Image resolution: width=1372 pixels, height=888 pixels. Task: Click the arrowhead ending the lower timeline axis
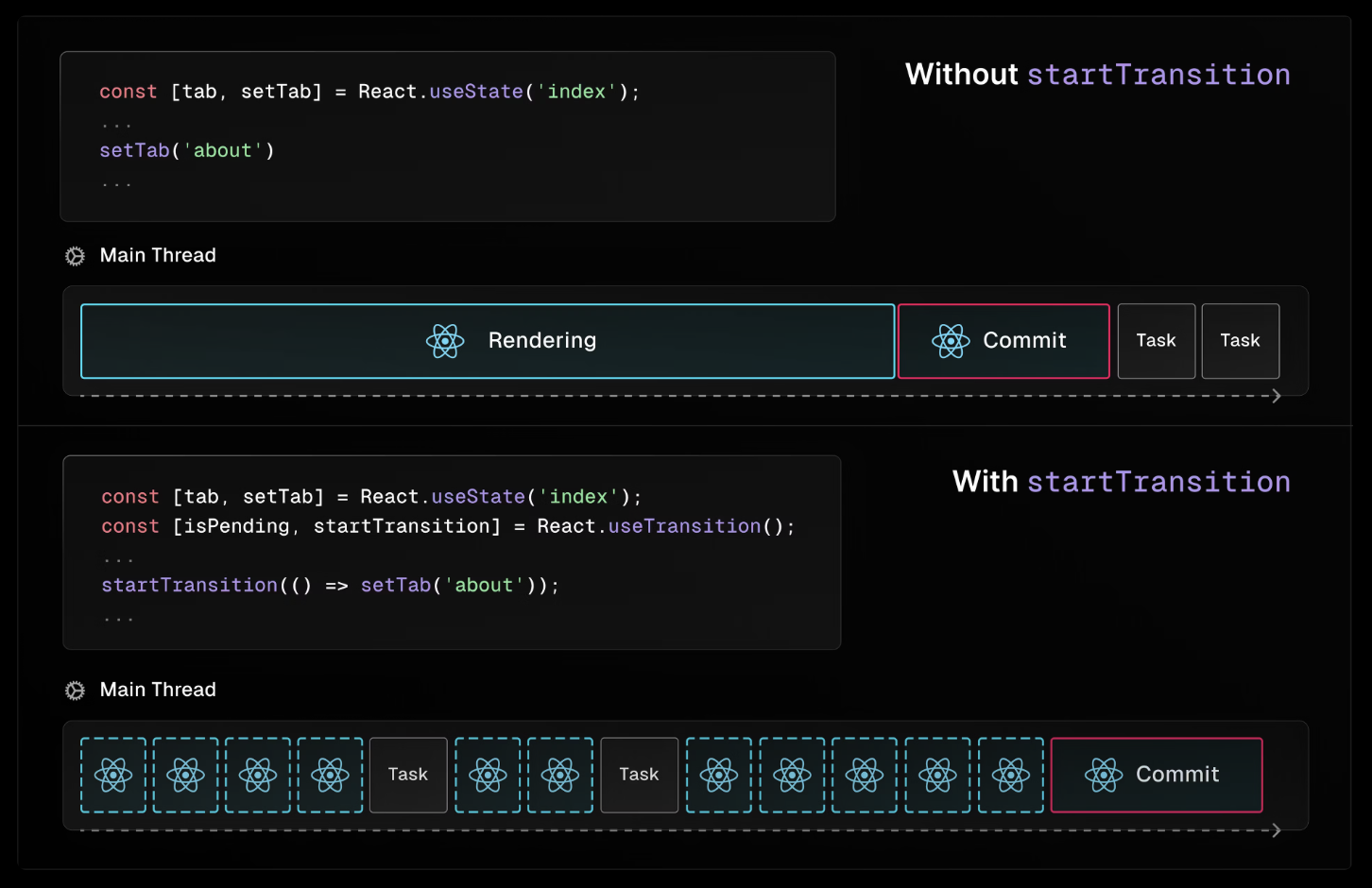1277,830
